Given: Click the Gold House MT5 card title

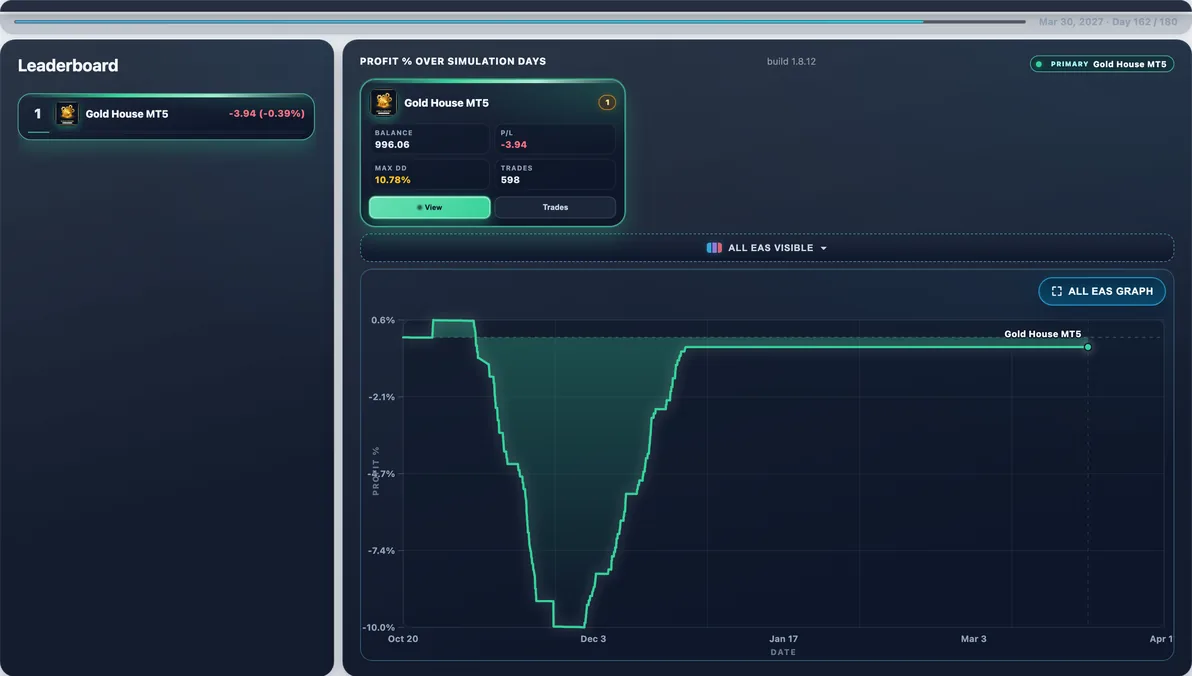Looking at the screenshot, I should pyautogui.click(x=446, y=103).
